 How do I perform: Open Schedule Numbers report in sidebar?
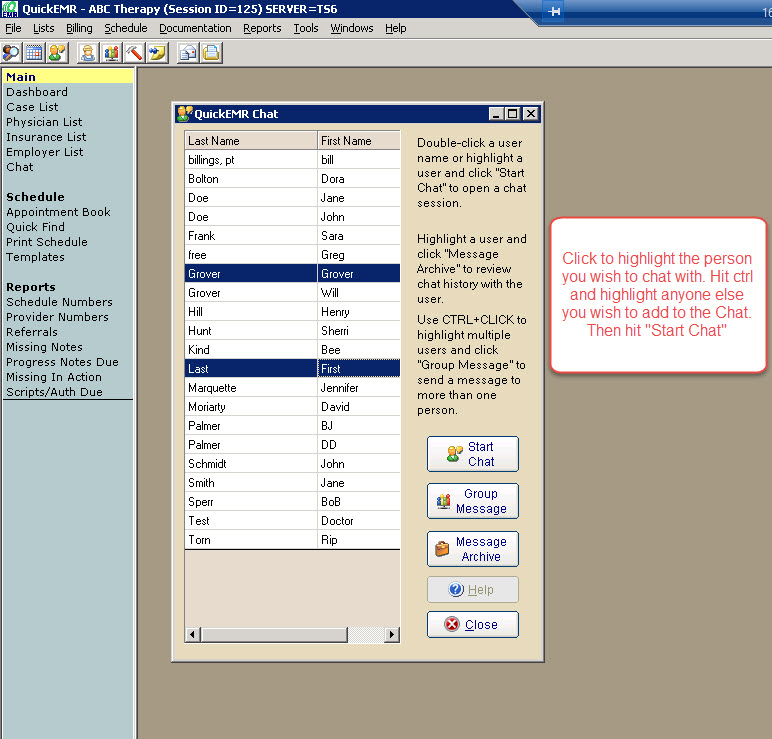[x=59, y=302]
